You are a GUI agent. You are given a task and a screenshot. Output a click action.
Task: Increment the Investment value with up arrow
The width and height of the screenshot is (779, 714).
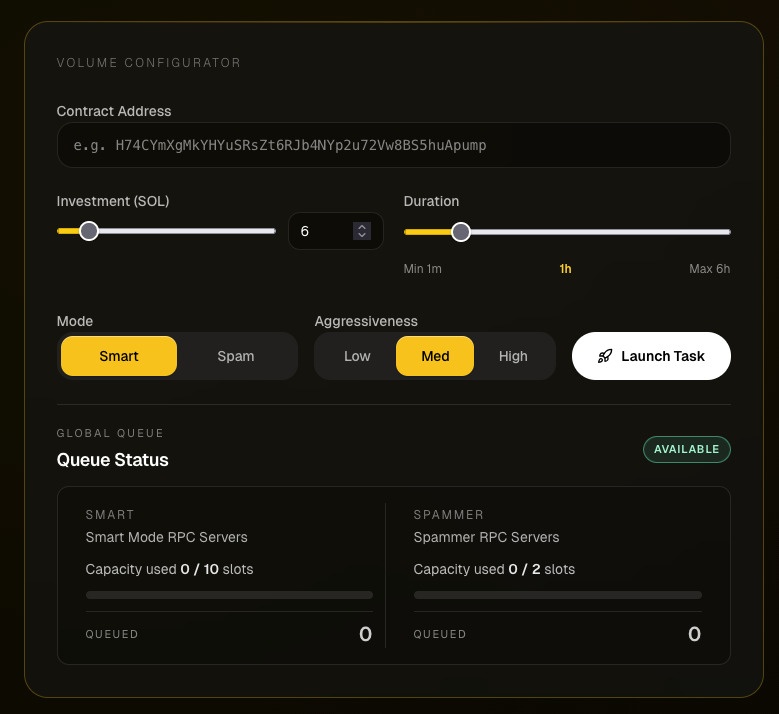[x=362, y=227]
